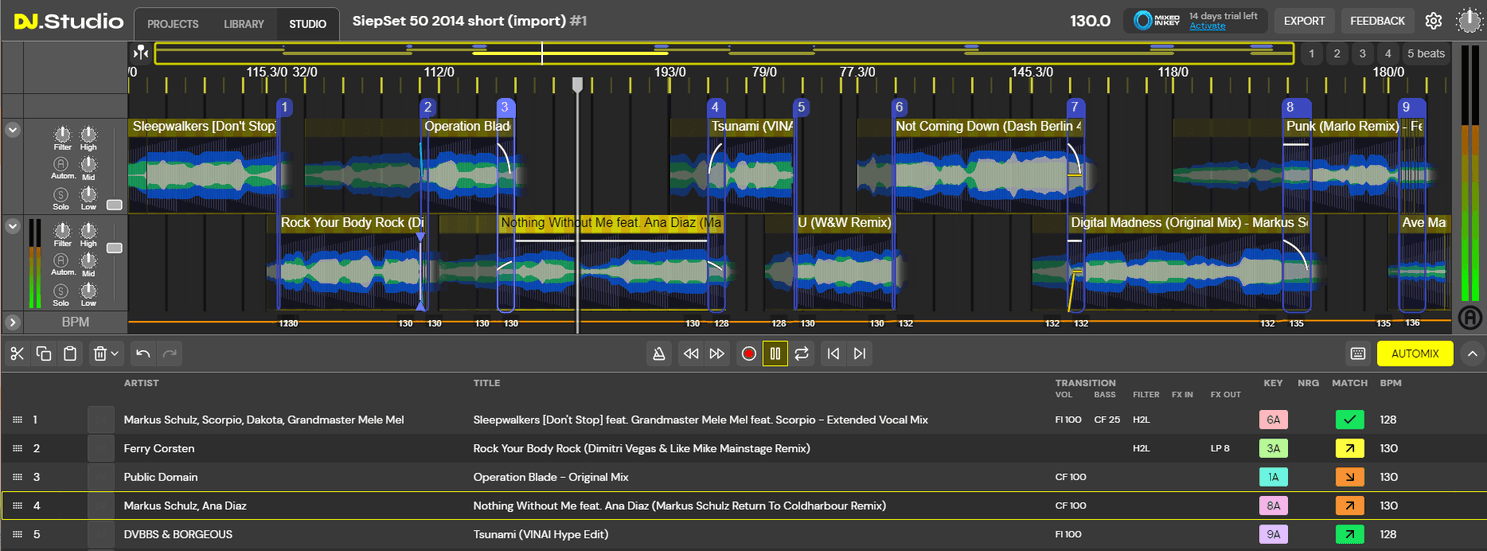Click the Mid EQ knob on top track
The width and height of the screenshot is (1487, 551).
point(89,164)
